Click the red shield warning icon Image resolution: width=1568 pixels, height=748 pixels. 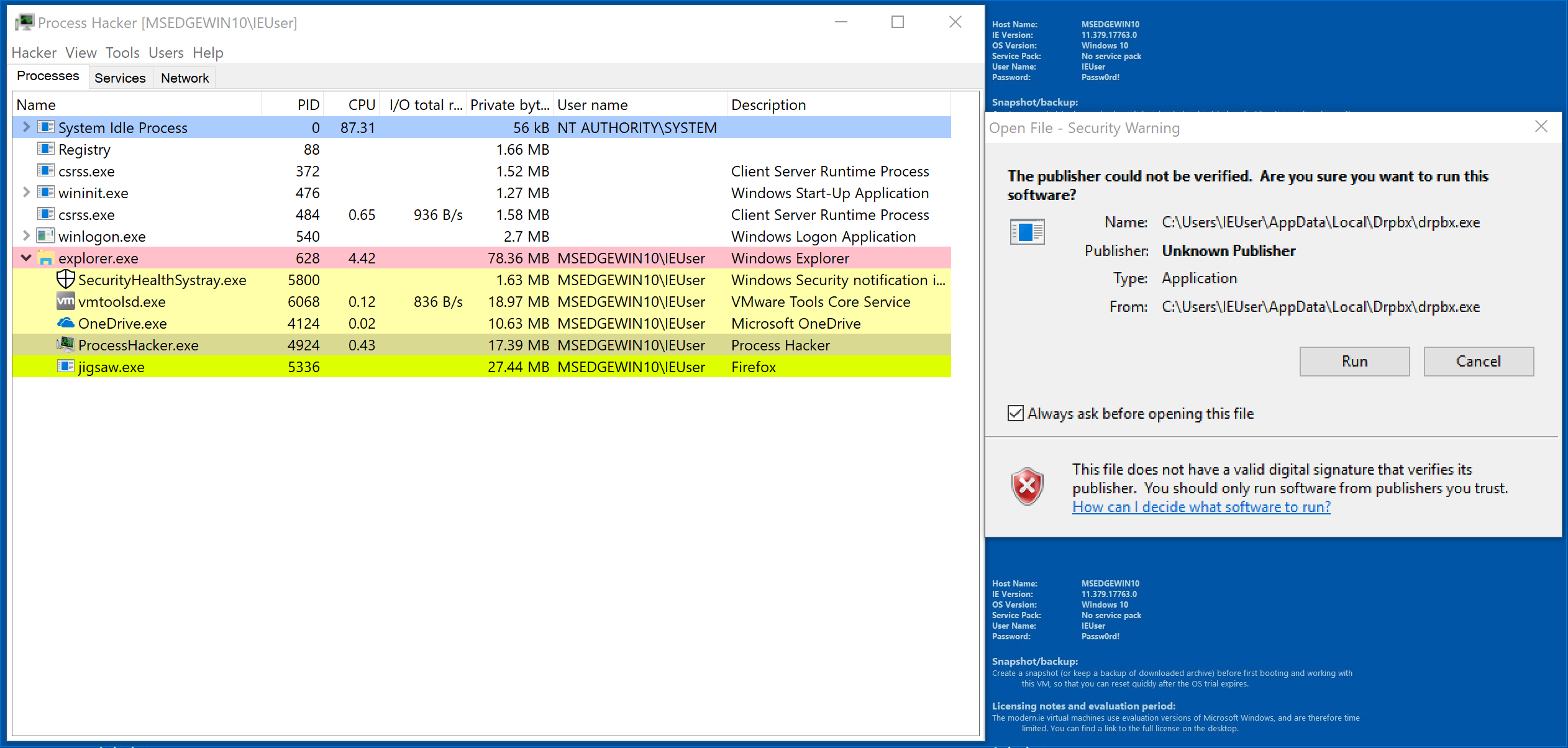[x=1028, y=486]
